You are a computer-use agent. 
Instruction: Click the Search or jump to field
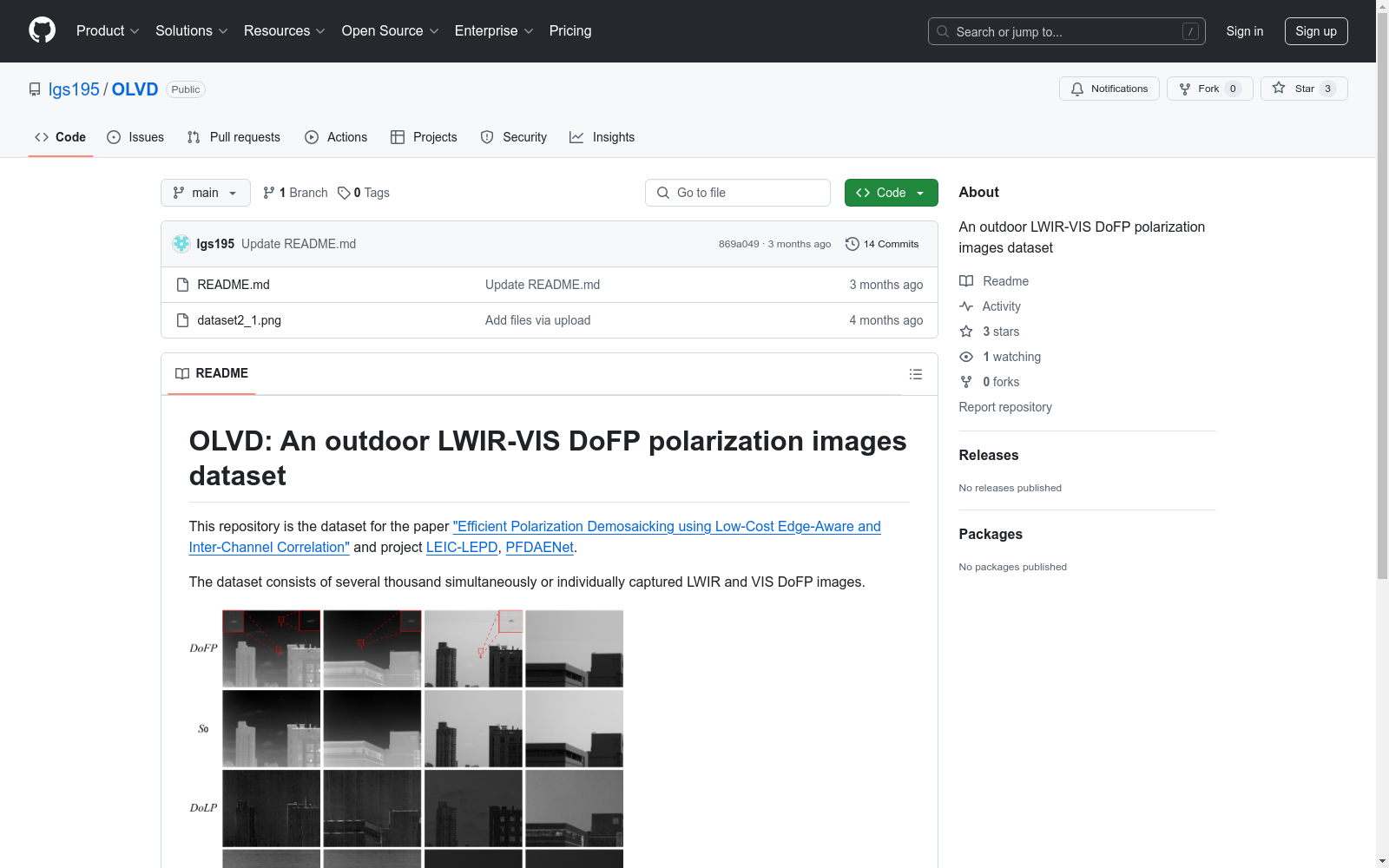coord(1067,31)
